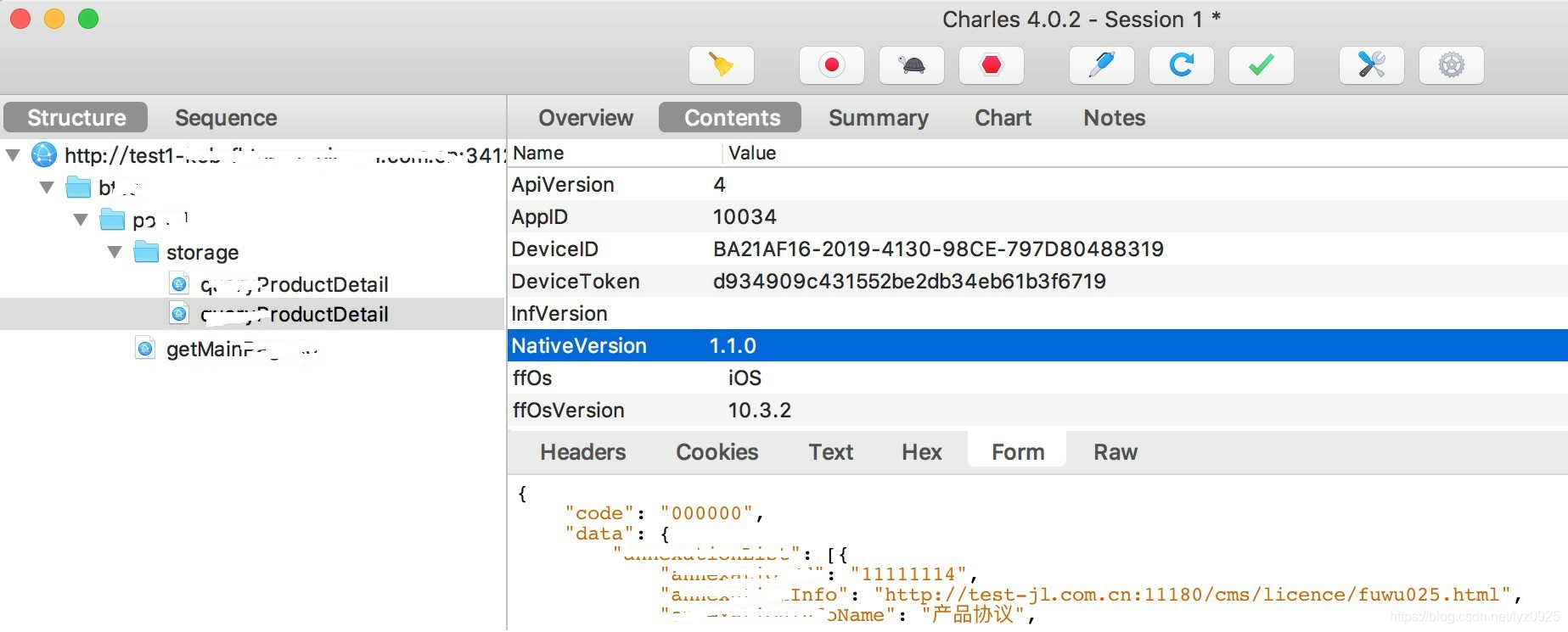Viewport: 1568px width, 632px height.
Task: Select the highlighted ProductDetail request
Action: click(x=294, y=314)
